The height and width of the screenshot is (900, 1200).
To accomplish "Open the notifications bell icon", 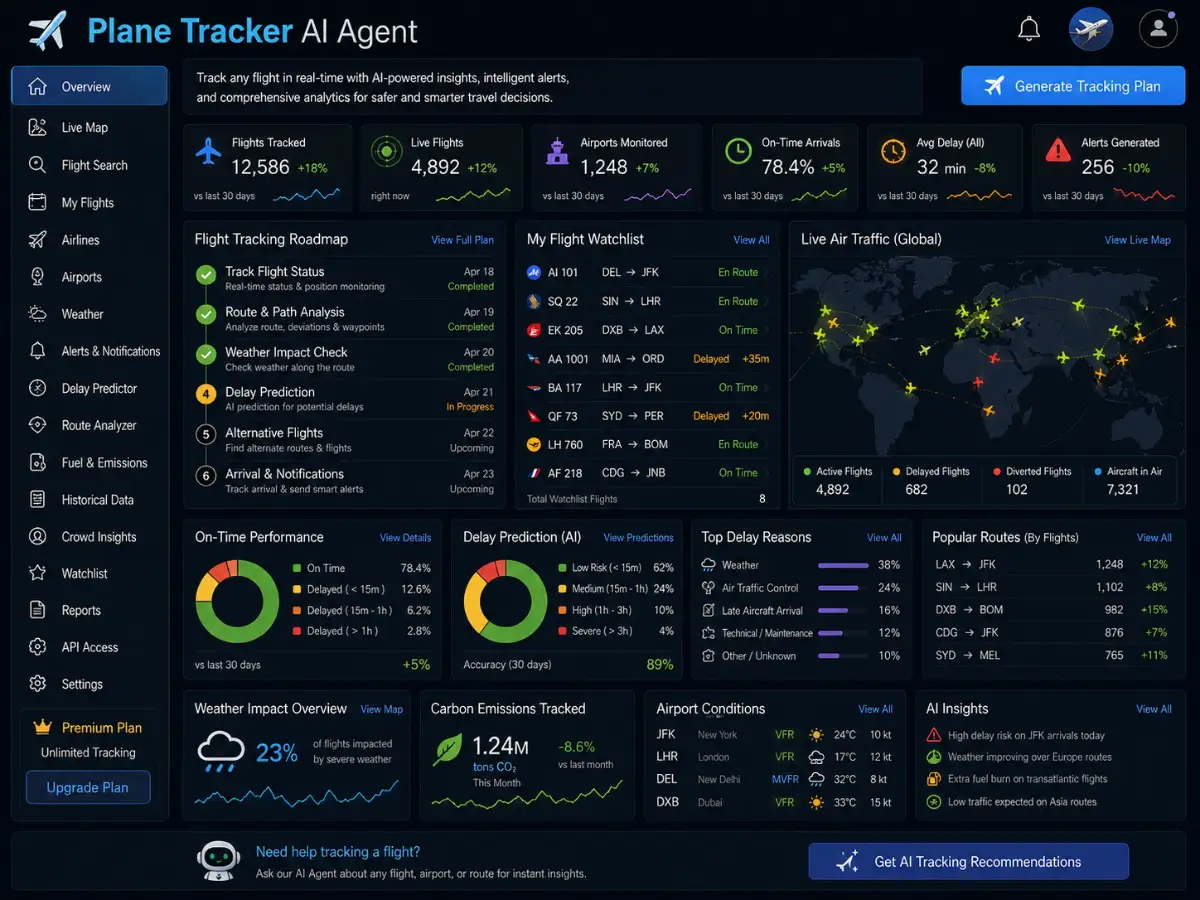I will [x=1029, y=29].
